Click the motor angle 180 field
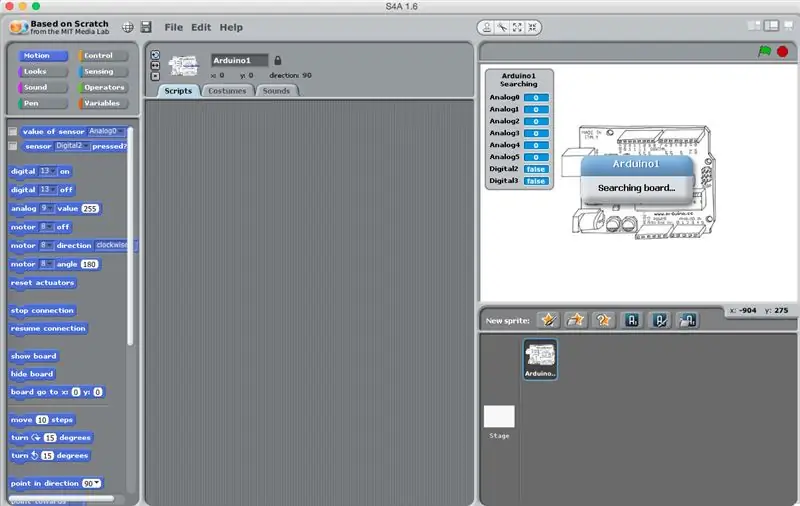 click(x=89, y=264)
